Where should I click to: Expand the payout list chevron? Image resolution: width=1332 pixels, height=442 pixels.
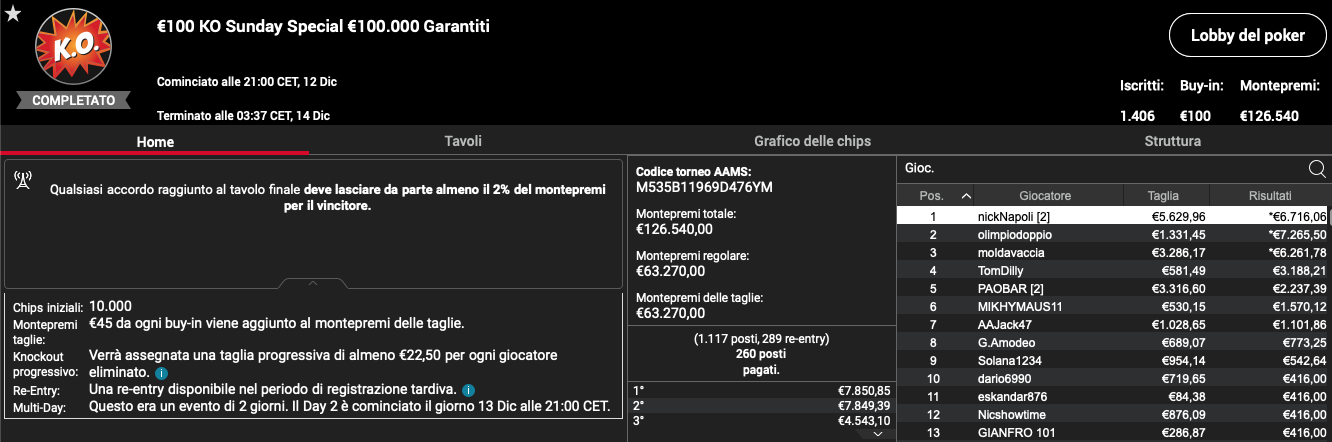(877, 434)
